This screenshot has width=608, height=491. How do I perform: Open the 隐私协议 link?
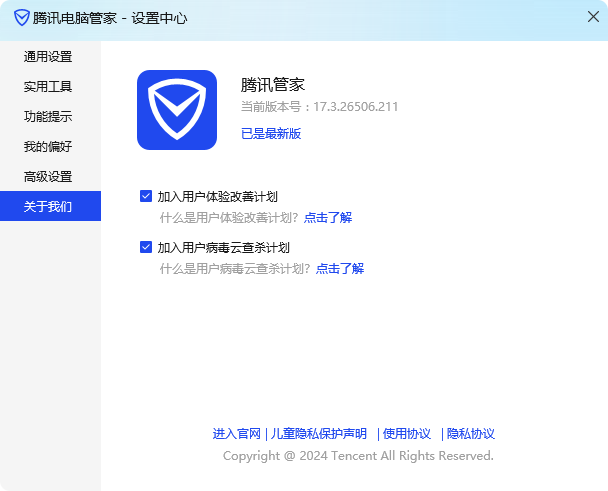point(471,433)
